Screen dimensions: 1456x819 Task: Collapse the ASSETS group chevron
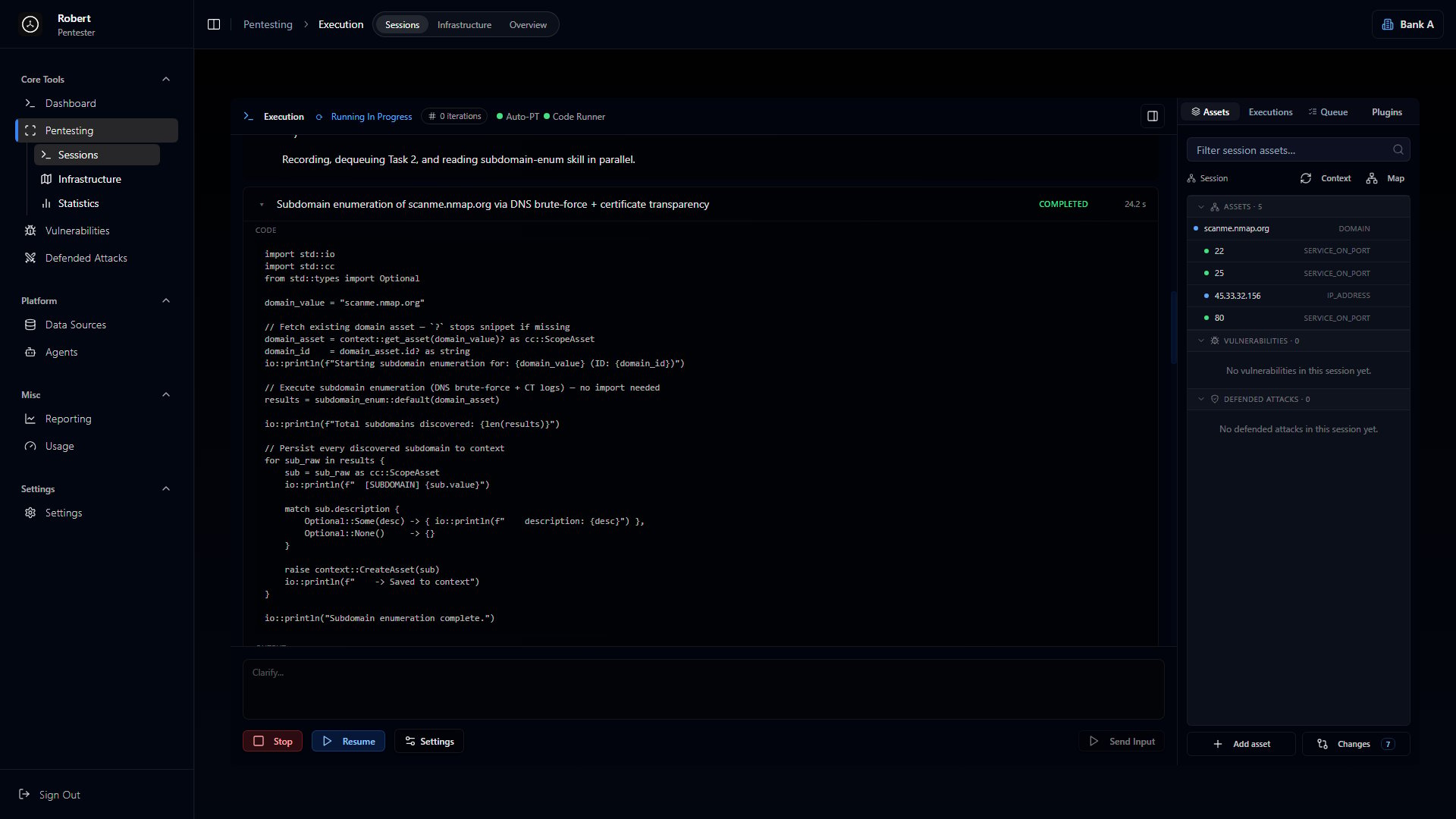(1200, 206)
